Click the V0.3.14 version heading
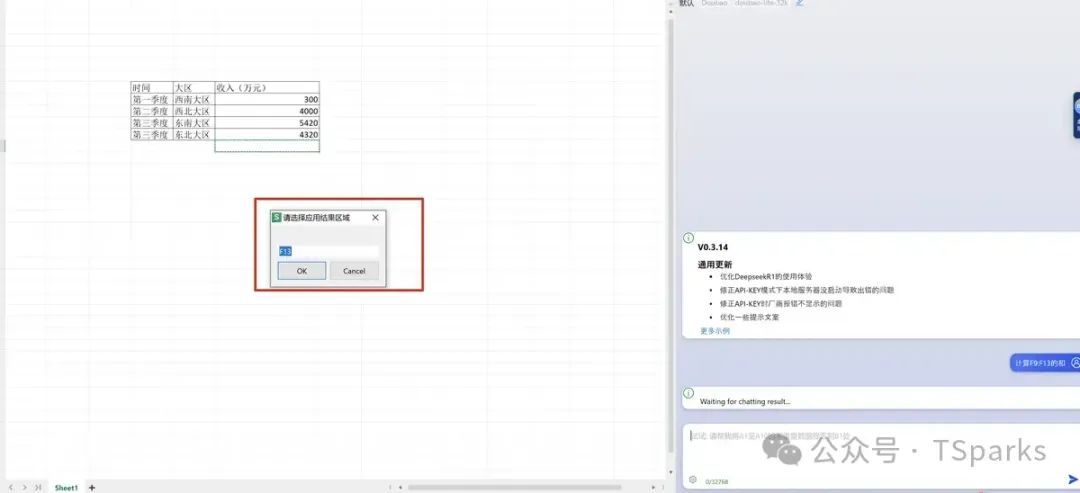Screen dimensions: 1080x493 [x=713, y=247]
